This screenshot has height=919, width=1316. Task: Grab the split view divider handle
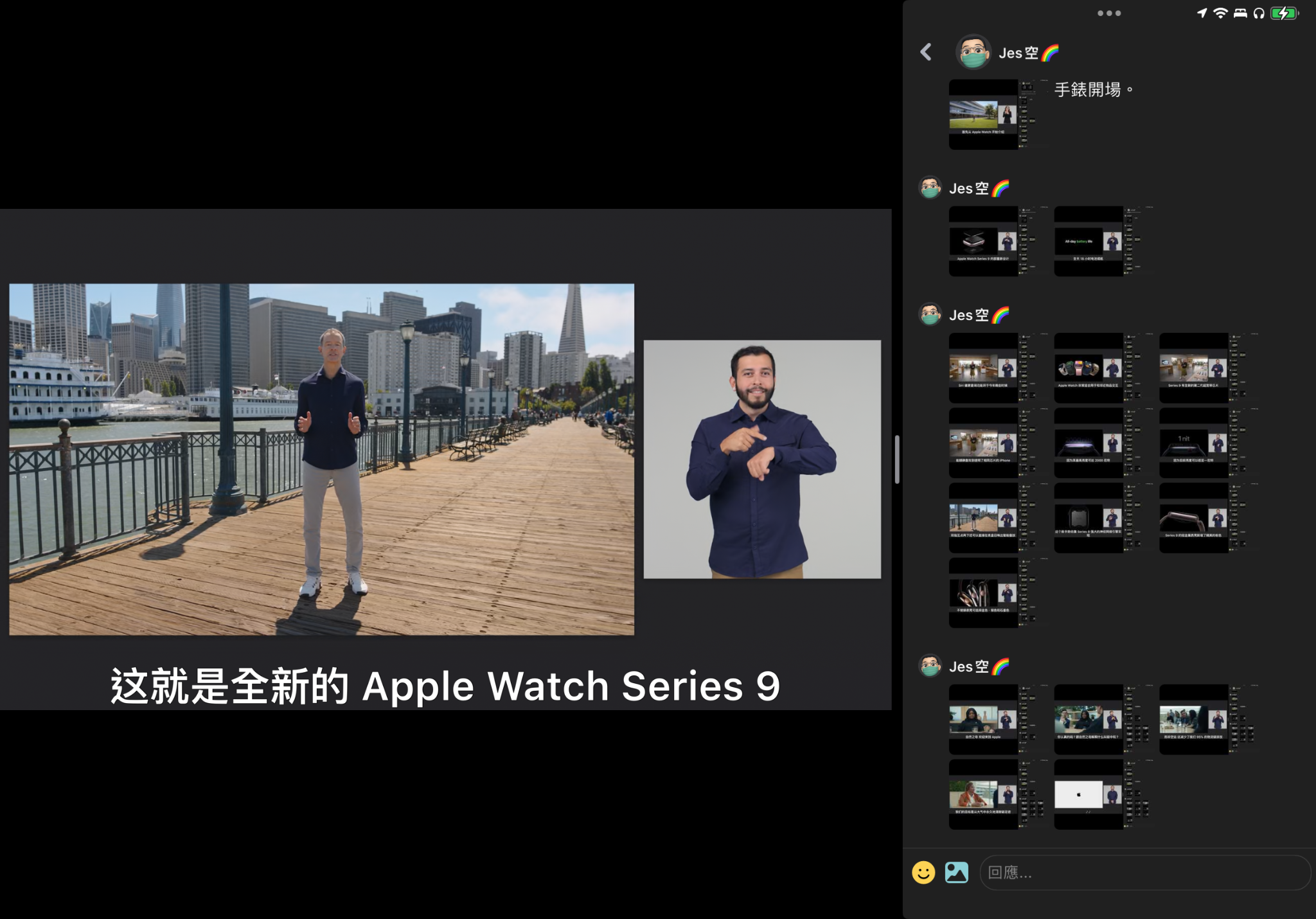897,459
